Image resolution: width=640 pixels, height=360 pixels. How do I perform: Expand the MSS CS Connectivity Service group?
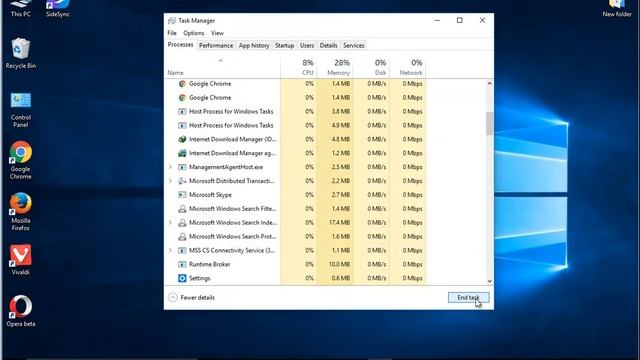click(x=170, y=250)
